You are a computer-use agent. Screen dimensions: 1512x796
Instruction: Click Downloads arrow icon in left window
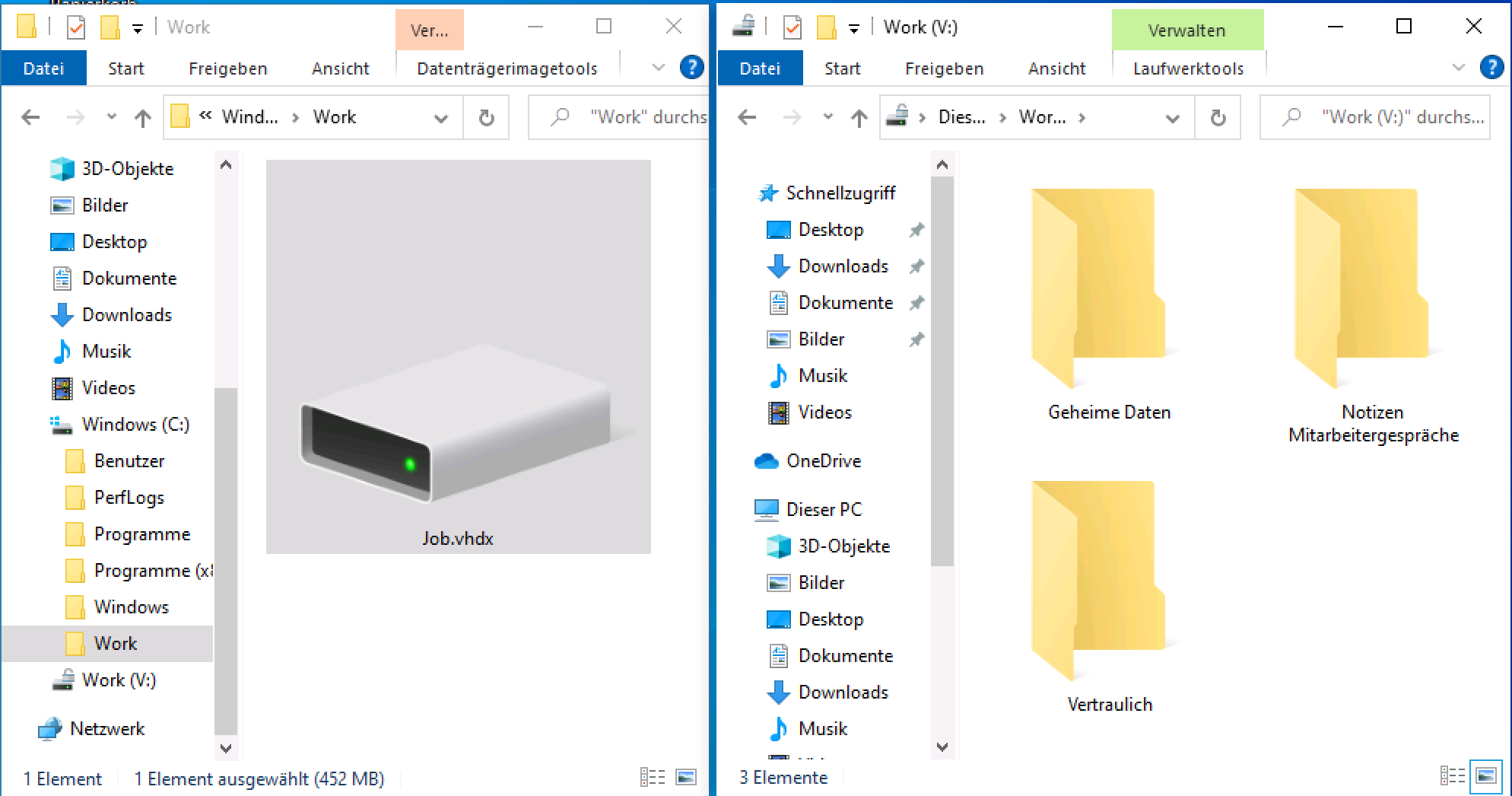point(62,315)
